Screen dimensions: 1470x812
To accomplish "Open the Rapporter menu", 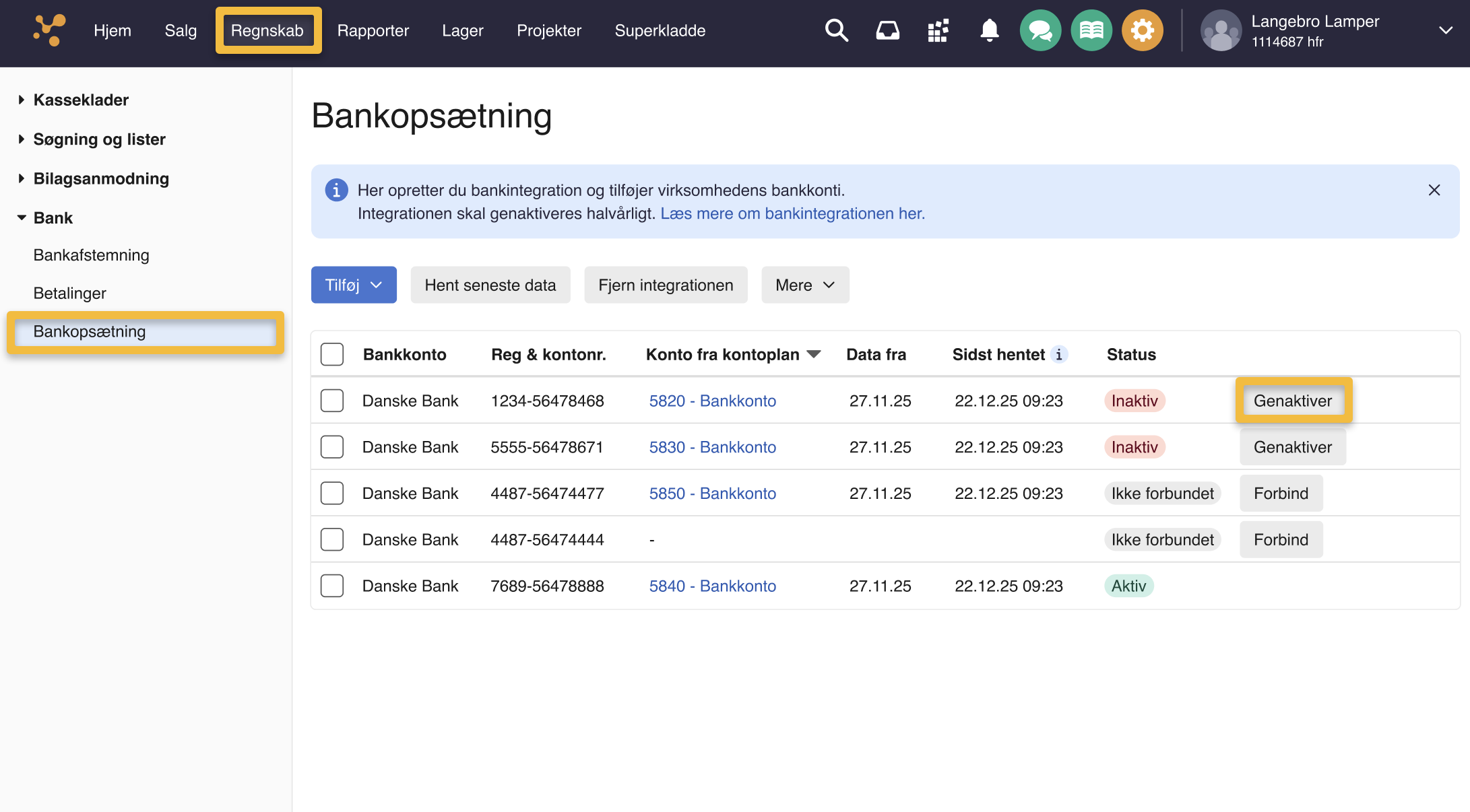I will (x=373, y=30).
